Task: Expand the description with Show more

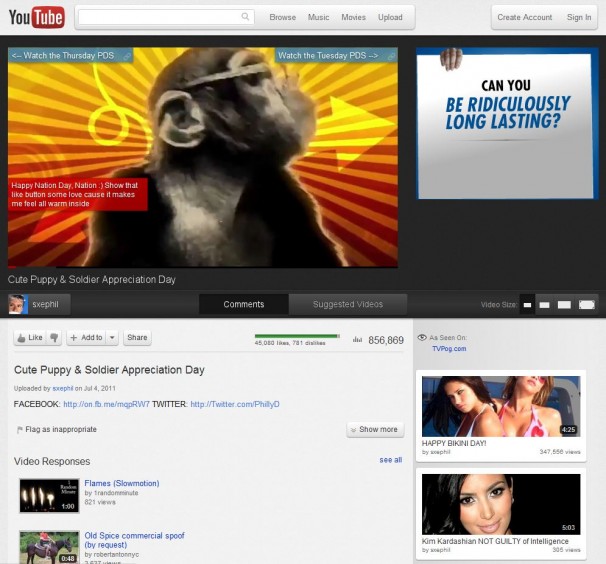Action: click(x=375, y=429)
